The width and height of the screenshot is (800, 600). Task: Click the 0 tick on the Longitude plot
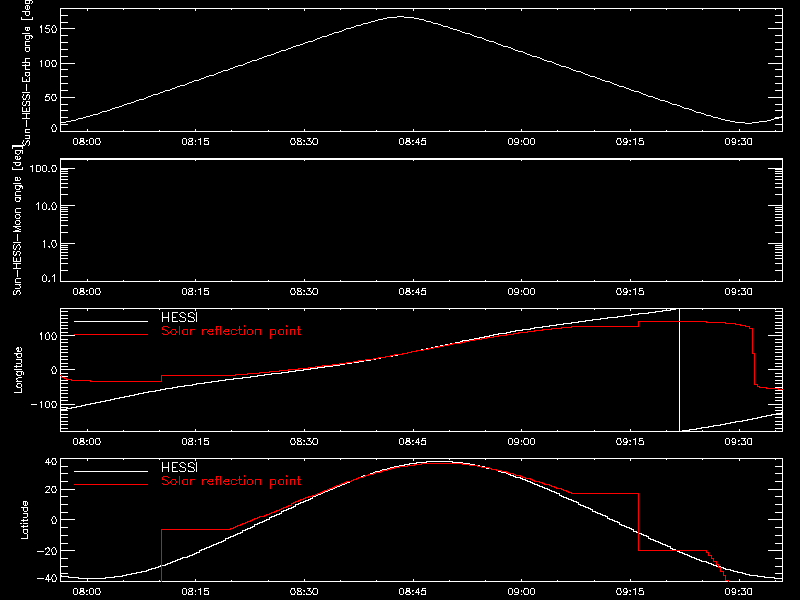pos(54,370)
